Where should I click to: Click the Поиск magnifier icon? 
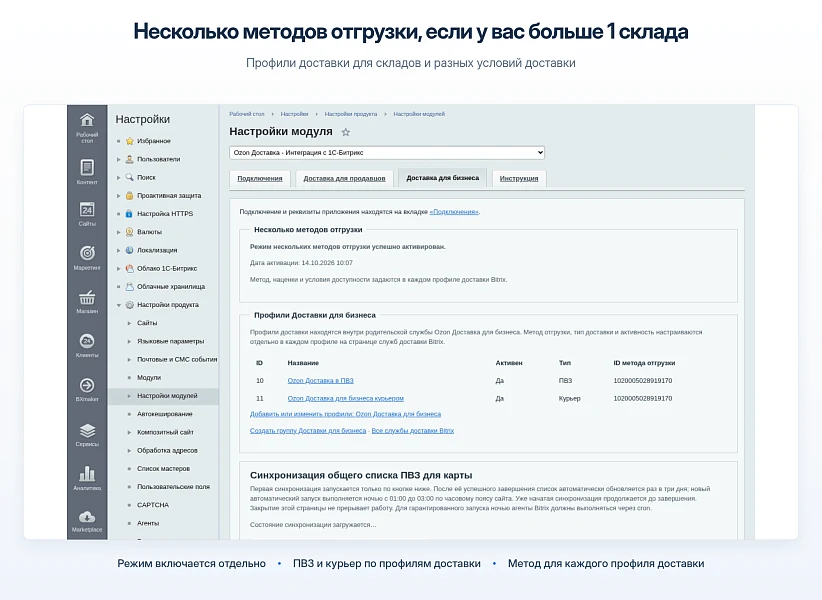pyautogui.click(x=129, y=177)
